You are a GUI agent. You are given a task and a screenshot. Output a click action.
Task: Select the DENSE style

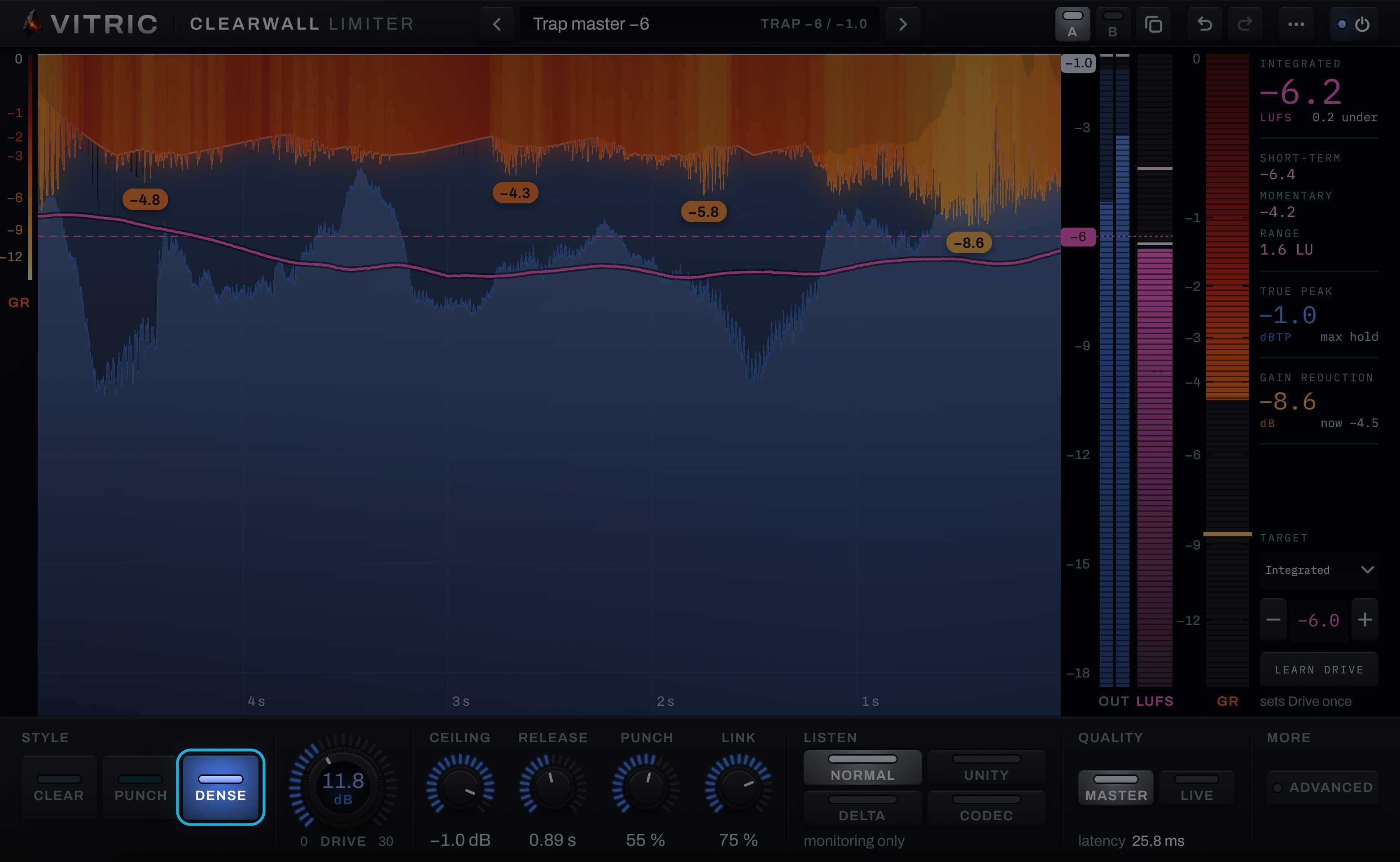(220, 787)
